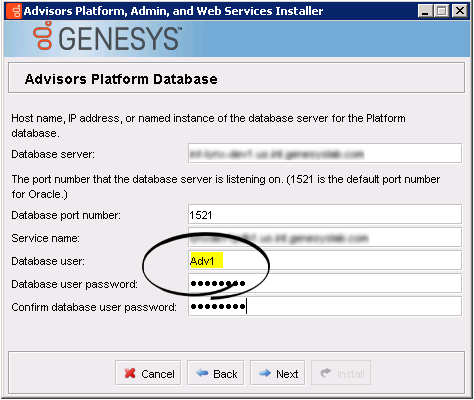Screen dimensions: 474x400
Task: Click the red X icon on Cancel
Action: (x=130, y=373)
